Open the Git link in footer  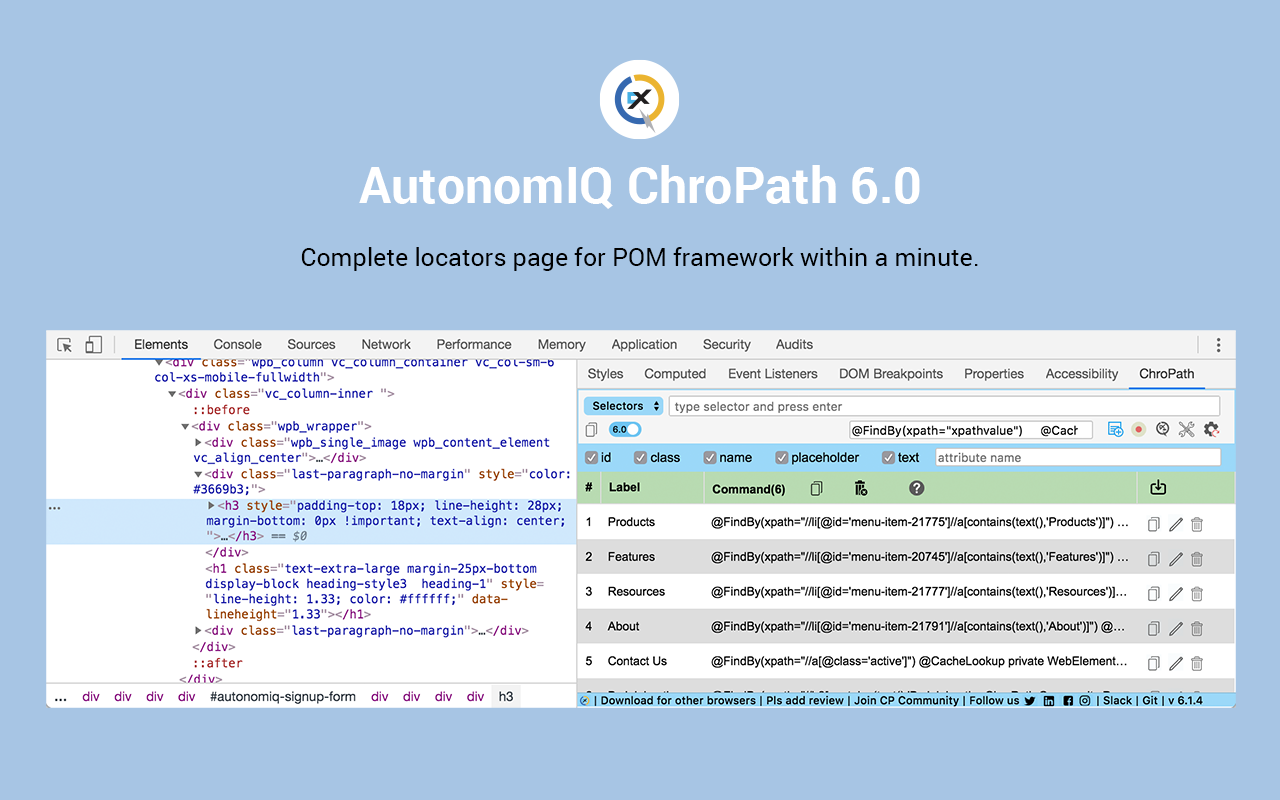[1151, 701]
